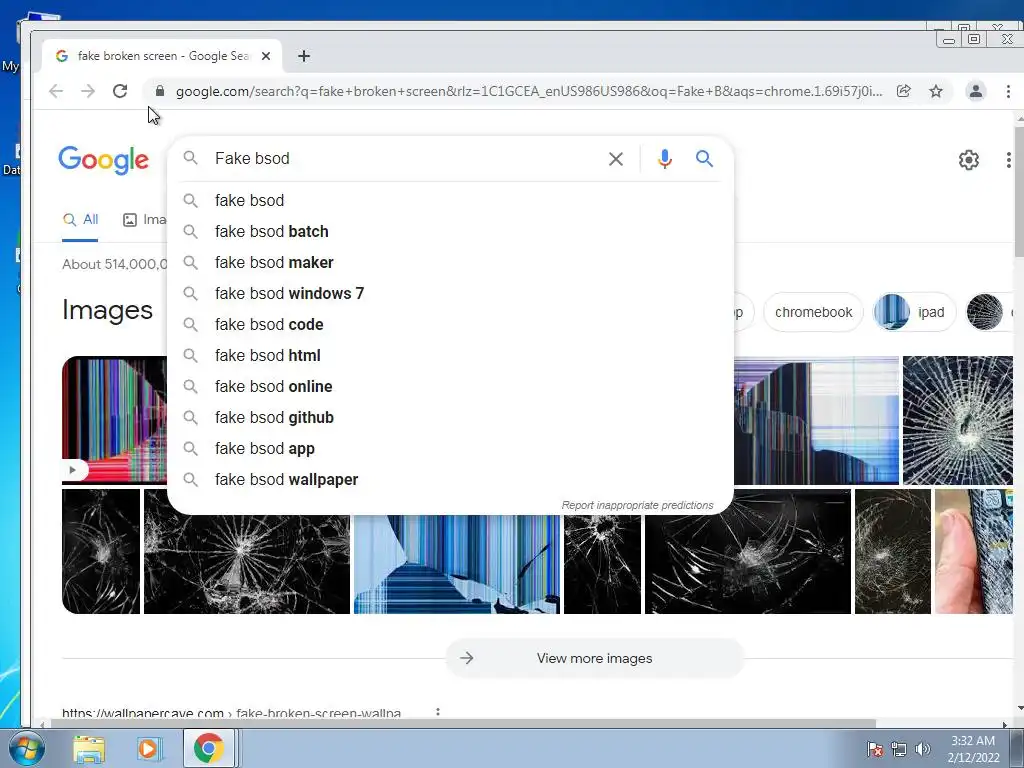The width and height of the screenshot is (1024, 768).
Task: Open Windows Explorer from the taskbar
Action: click(89, 749)
